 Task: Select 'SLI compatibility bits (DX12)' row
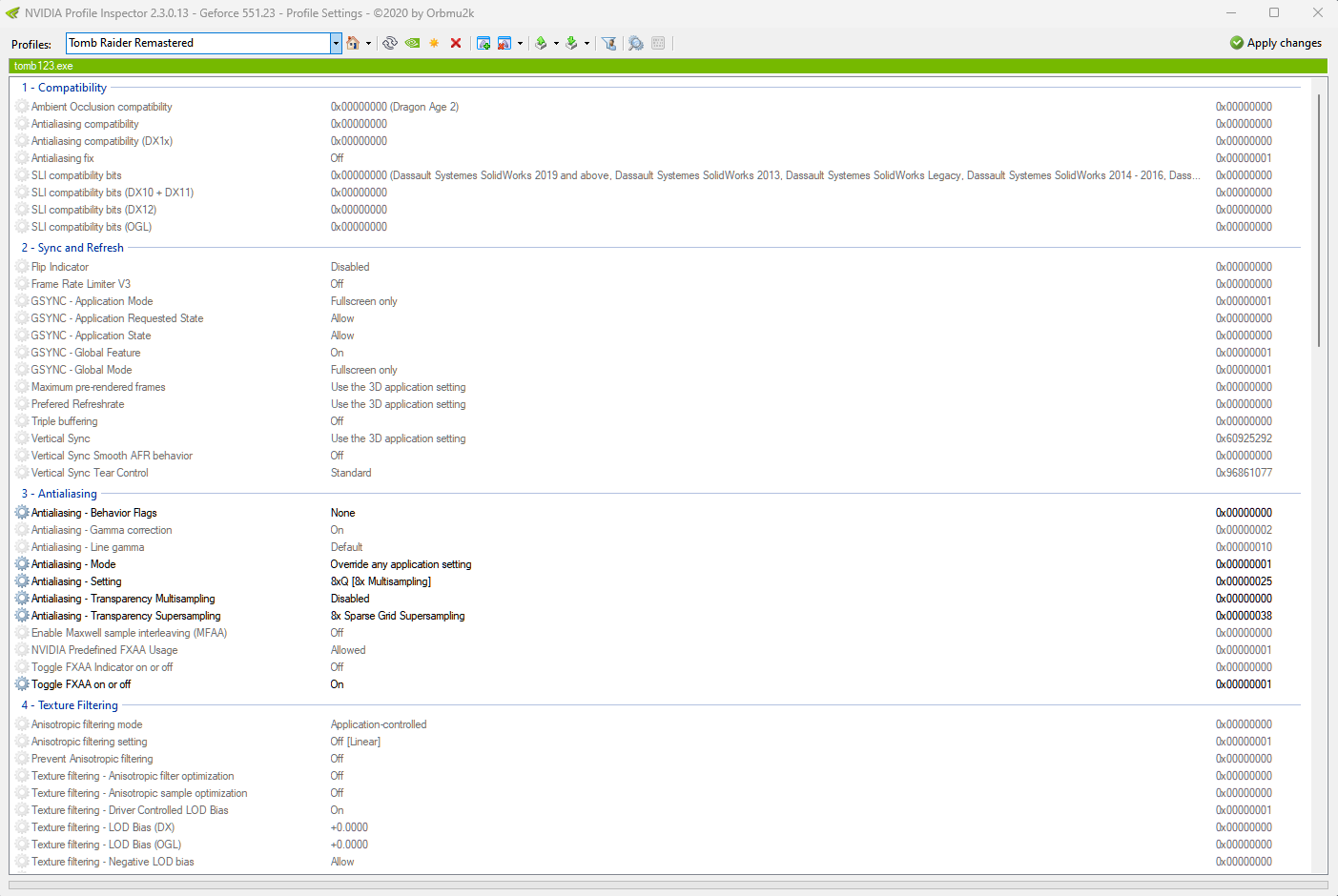(659, 210)
